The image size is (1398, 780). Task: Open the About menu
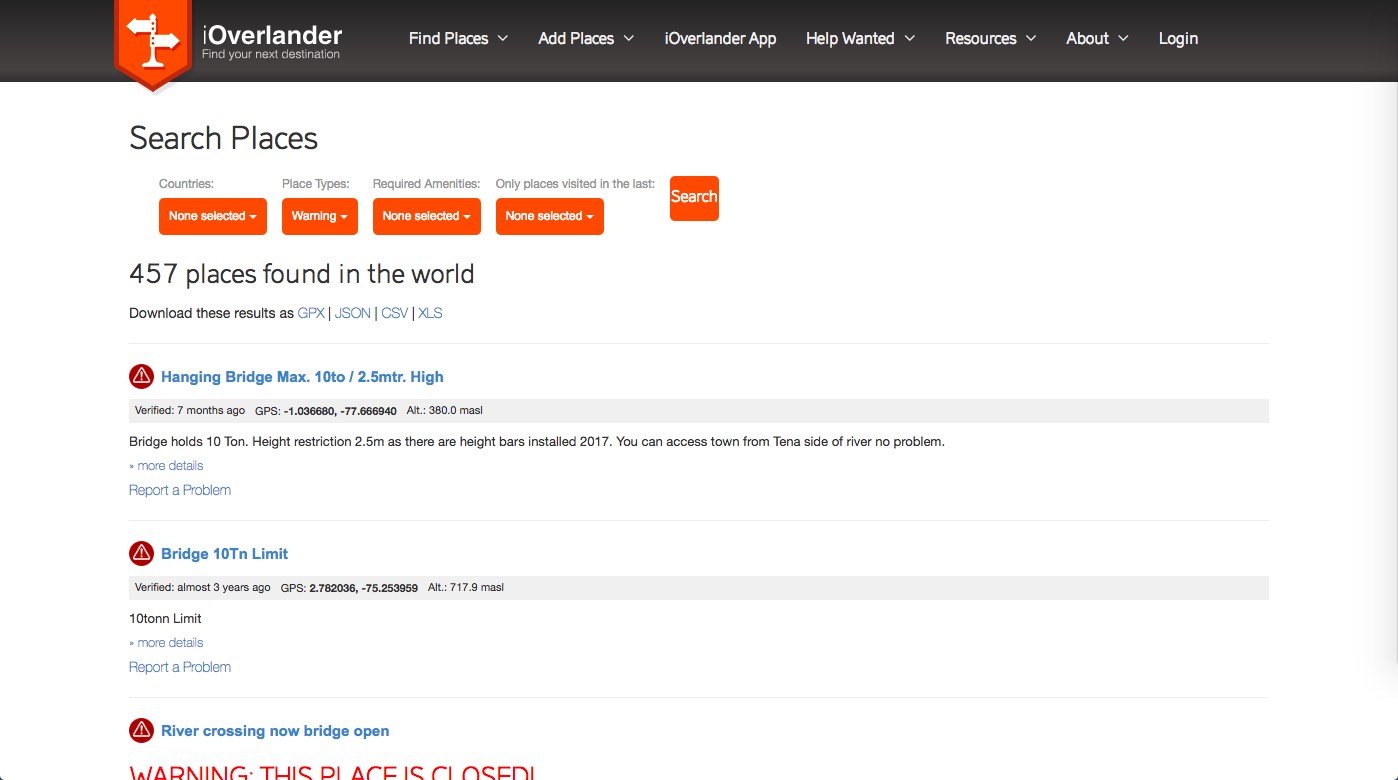pyautogui.click(x=1097, y=38)
